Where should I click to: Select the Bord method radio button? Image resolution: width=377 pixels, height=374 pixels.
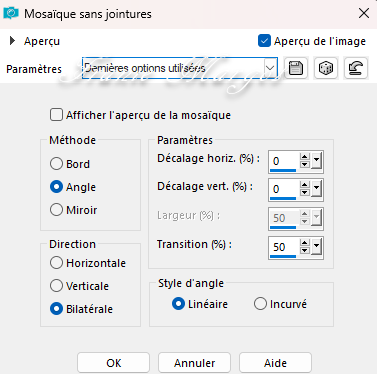click(x=56, y=164)
